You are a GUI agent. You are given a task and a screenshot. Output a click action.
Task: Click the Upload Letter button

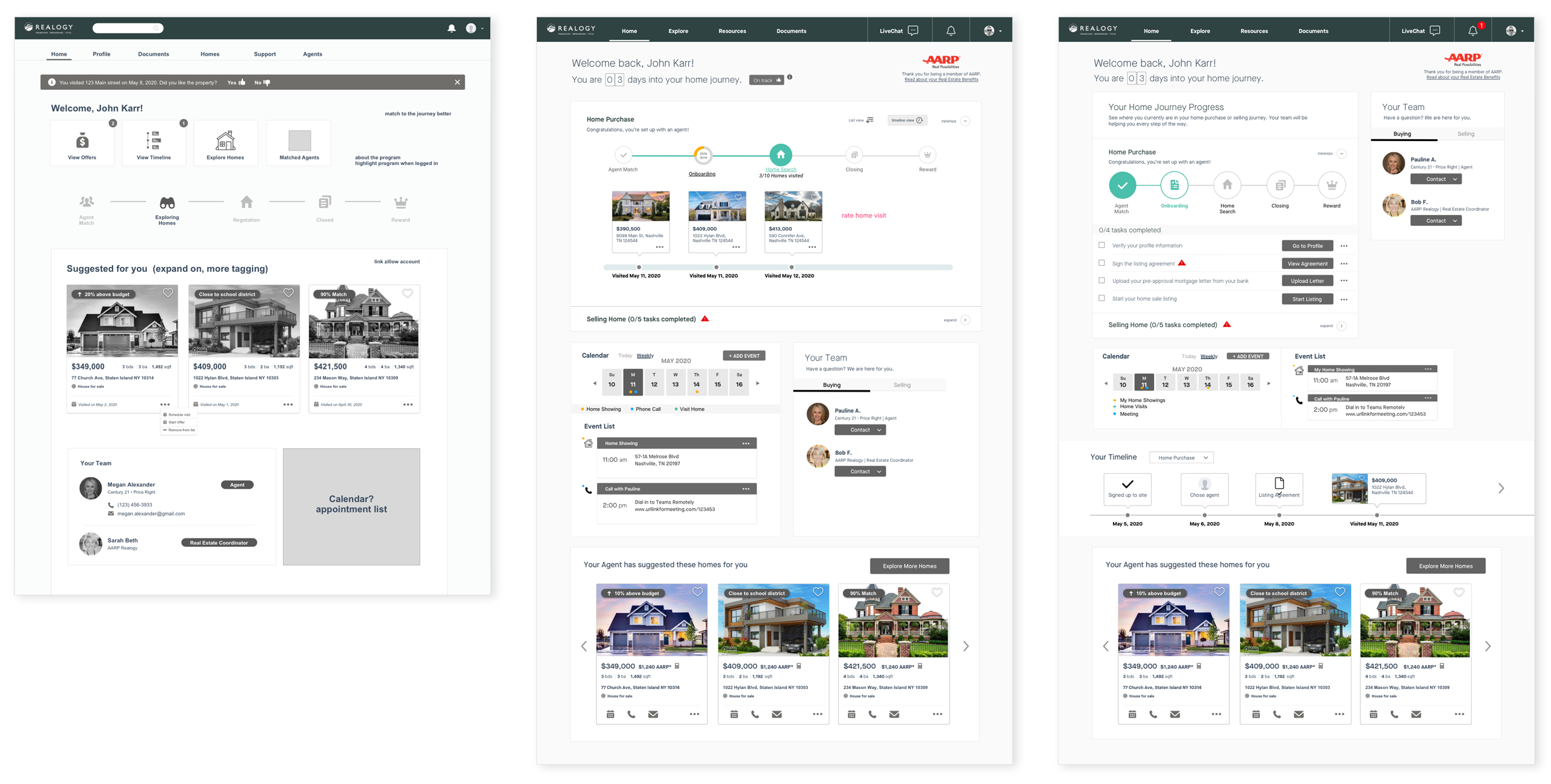click(1307, 281)
